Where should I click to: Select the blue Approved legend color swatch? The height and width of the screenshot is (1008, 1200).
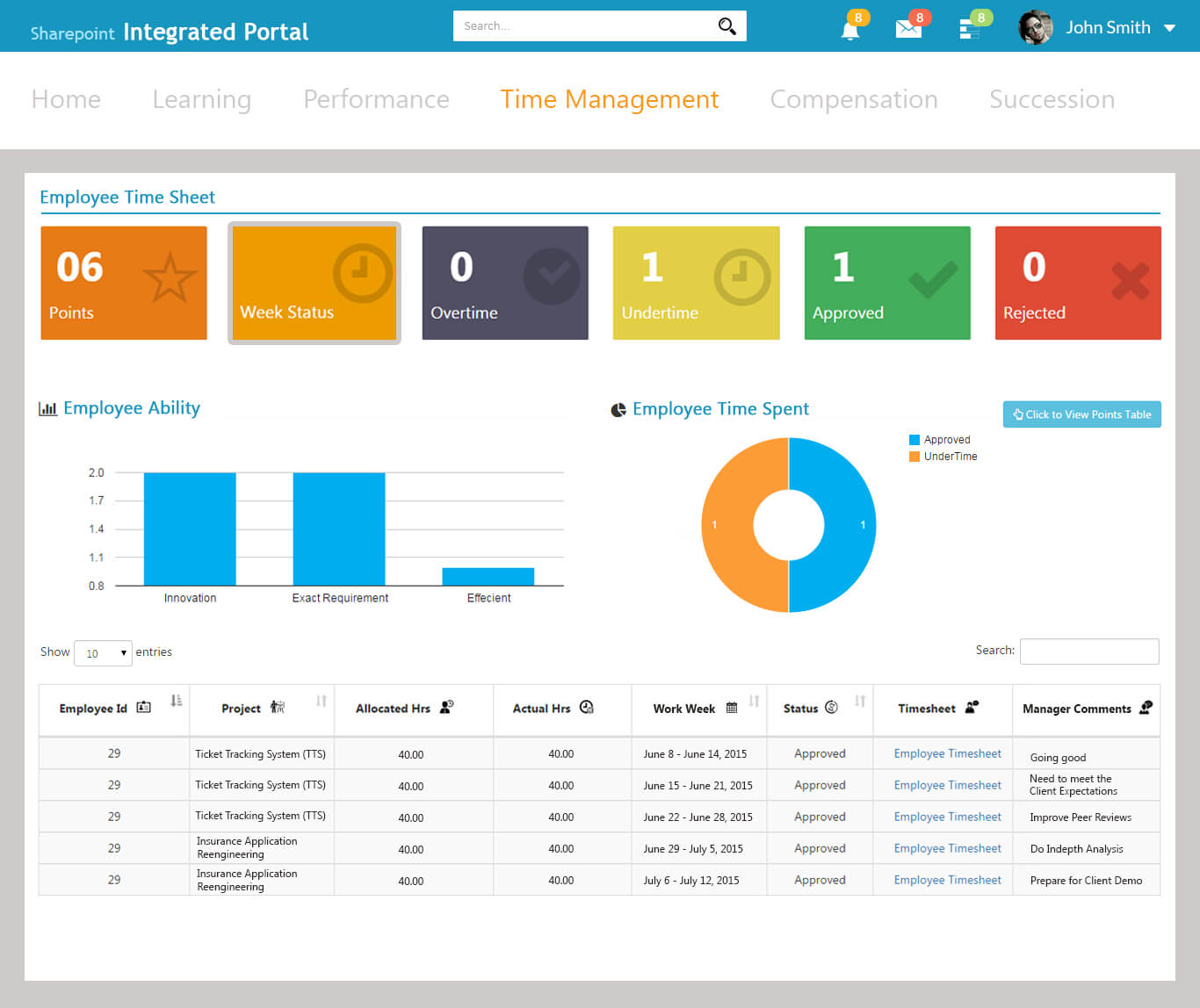(916, 439)
